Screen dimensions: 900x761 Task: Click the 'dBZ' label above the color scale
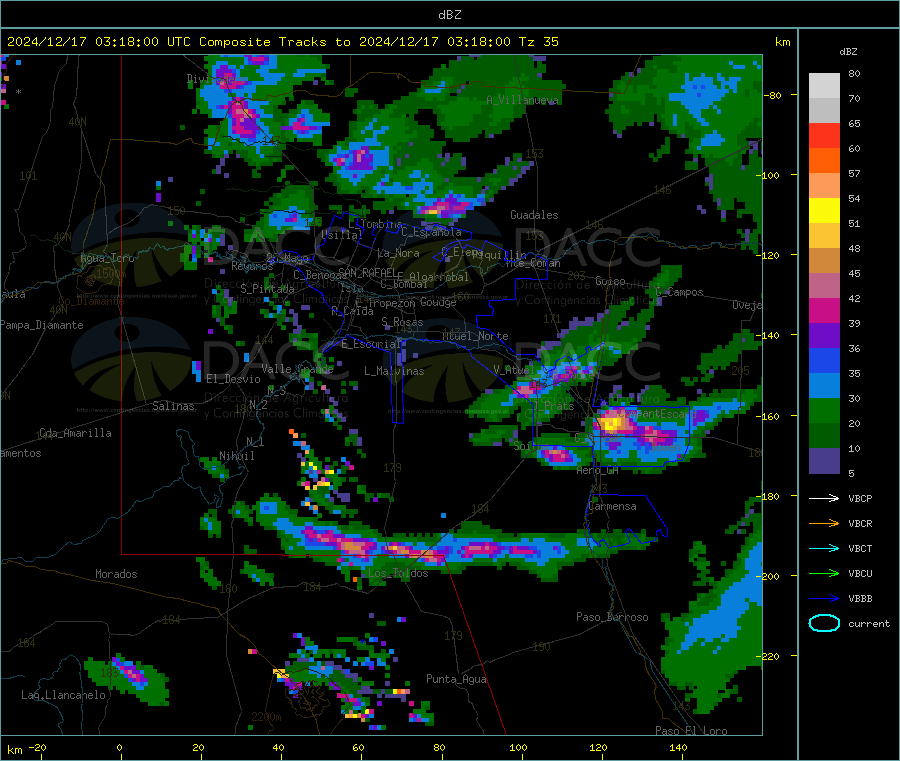click(x=848, y=52)
